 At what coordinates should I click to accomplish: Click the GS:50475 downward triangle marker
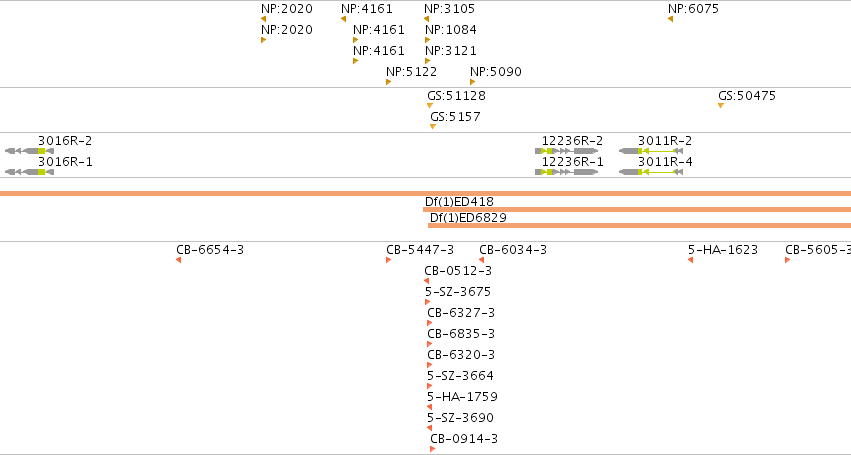point(721,105)
